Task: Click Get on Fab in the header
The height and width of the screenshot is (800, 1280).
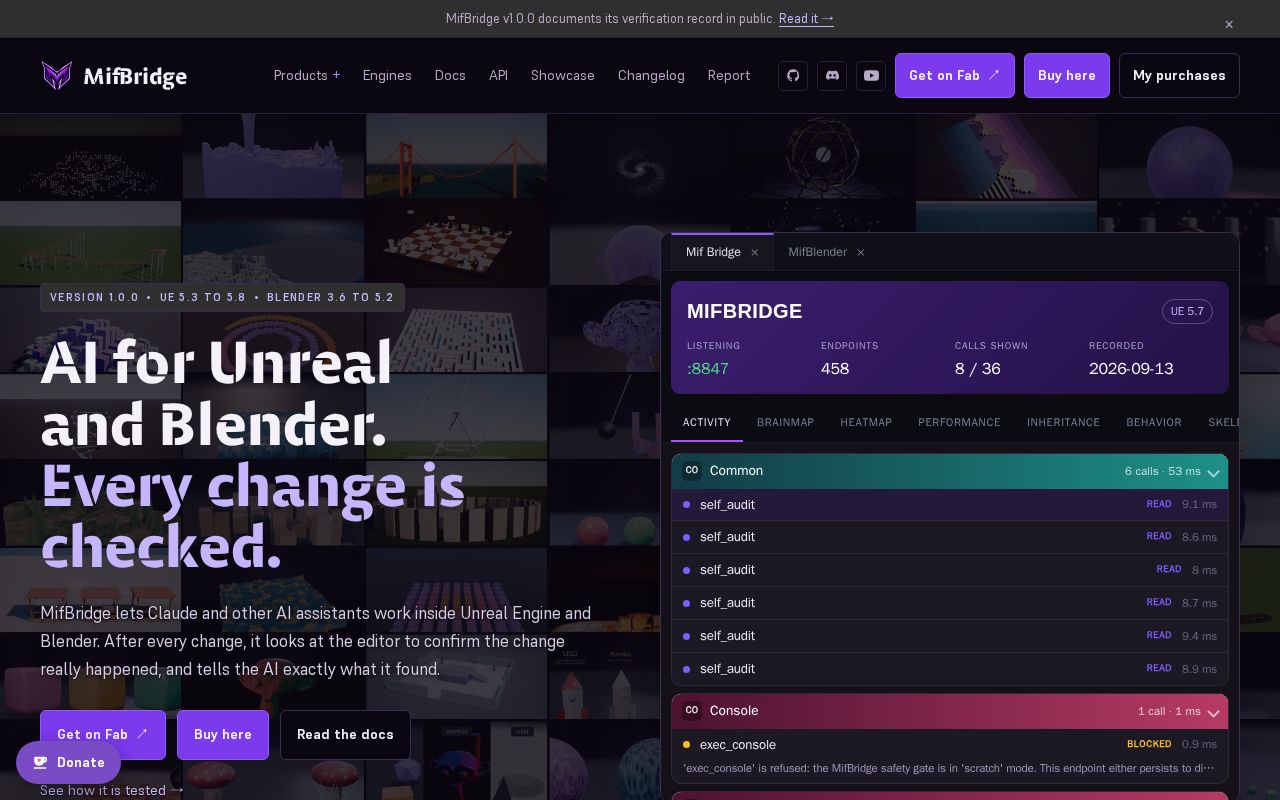Action: coord(955,76)
